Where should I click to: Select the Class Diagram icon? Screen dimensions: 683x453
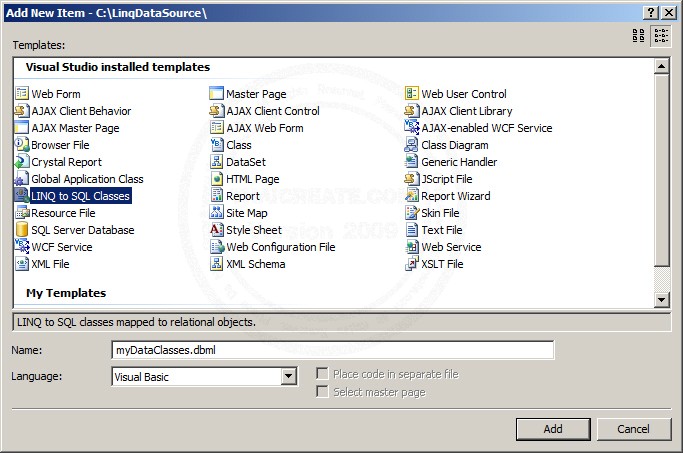click(x=412, y=145)
